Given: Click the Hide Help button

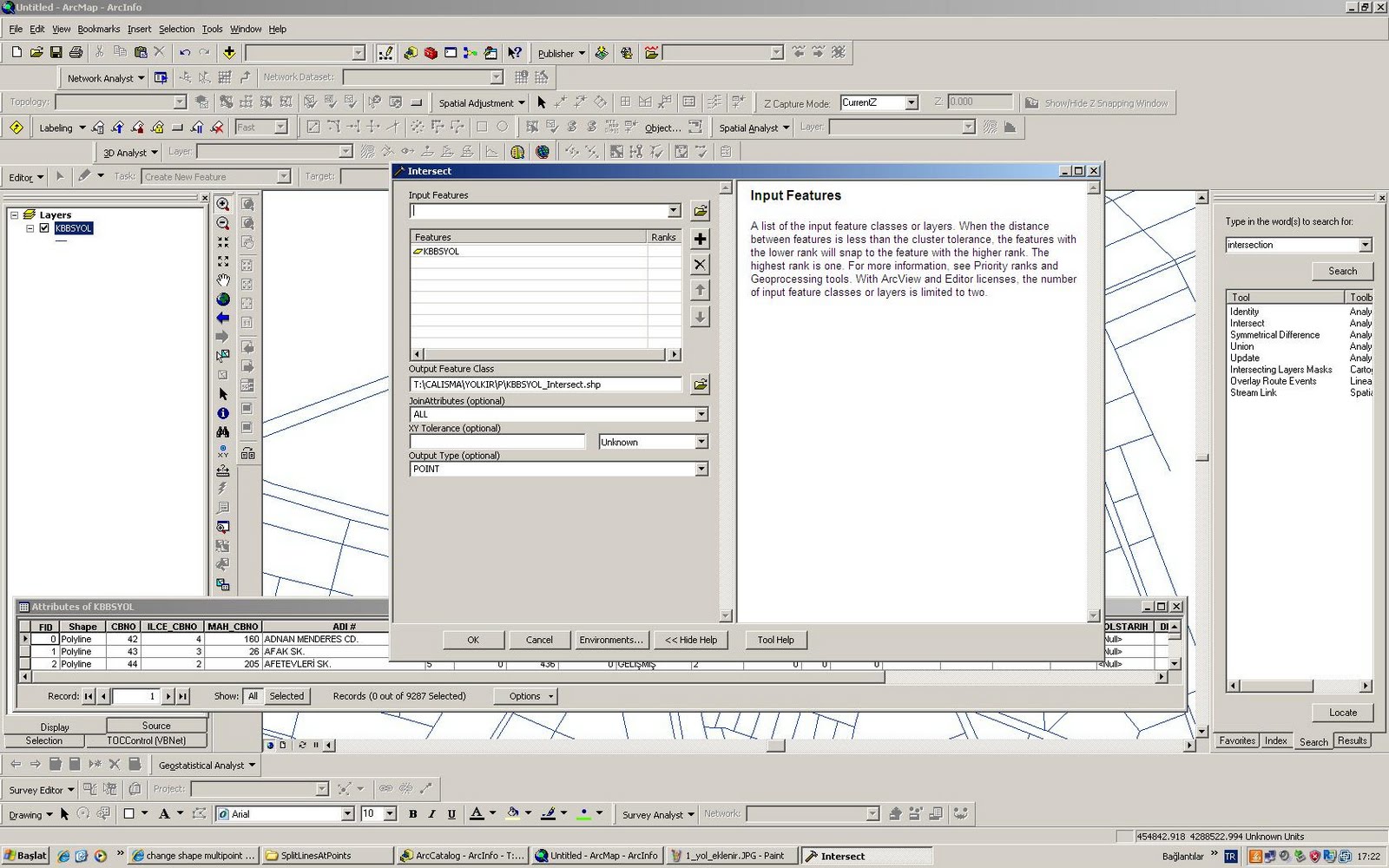Looking at the screenshot, I should [691, 640].
